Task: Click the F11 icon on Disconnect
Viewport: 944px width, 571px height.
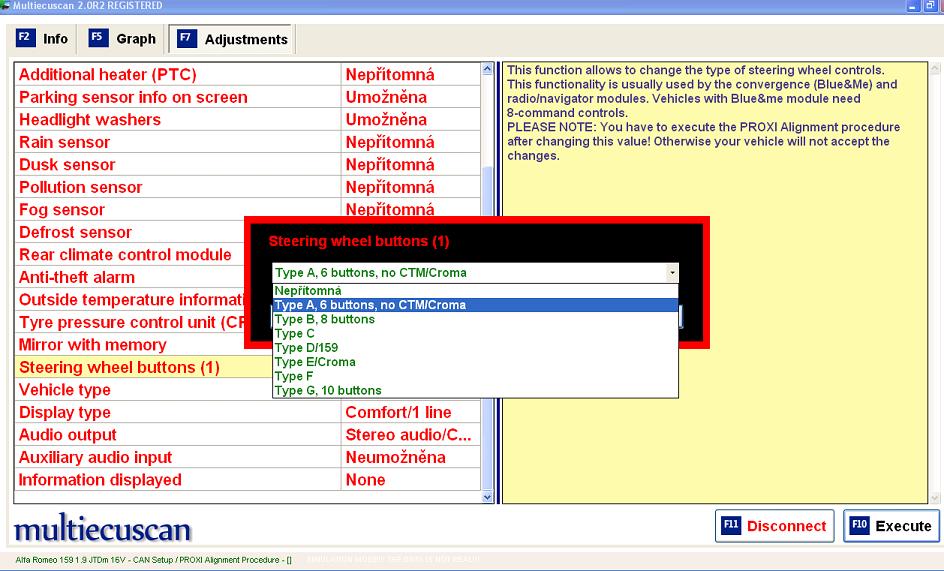Action: pyautogui.click(x=731, y=525)
